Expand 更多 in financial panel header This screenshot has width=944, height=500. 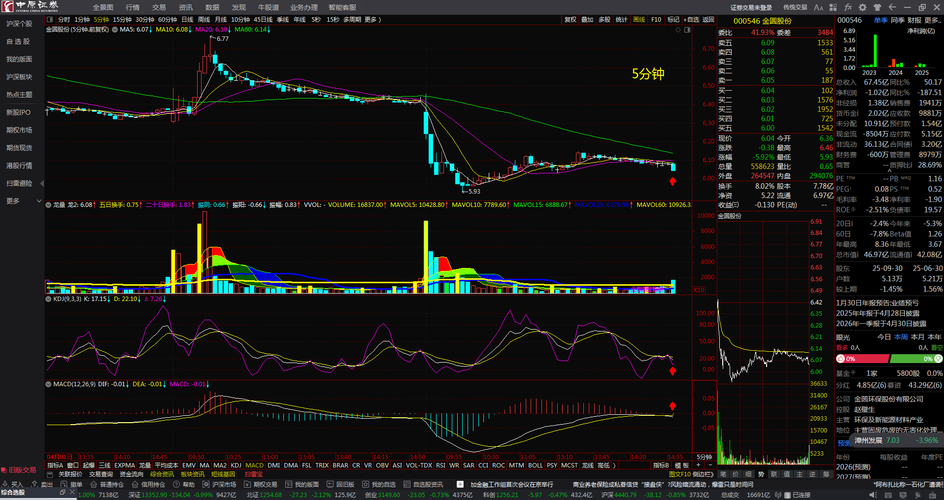pyautogui.click(x=931, y=20)
